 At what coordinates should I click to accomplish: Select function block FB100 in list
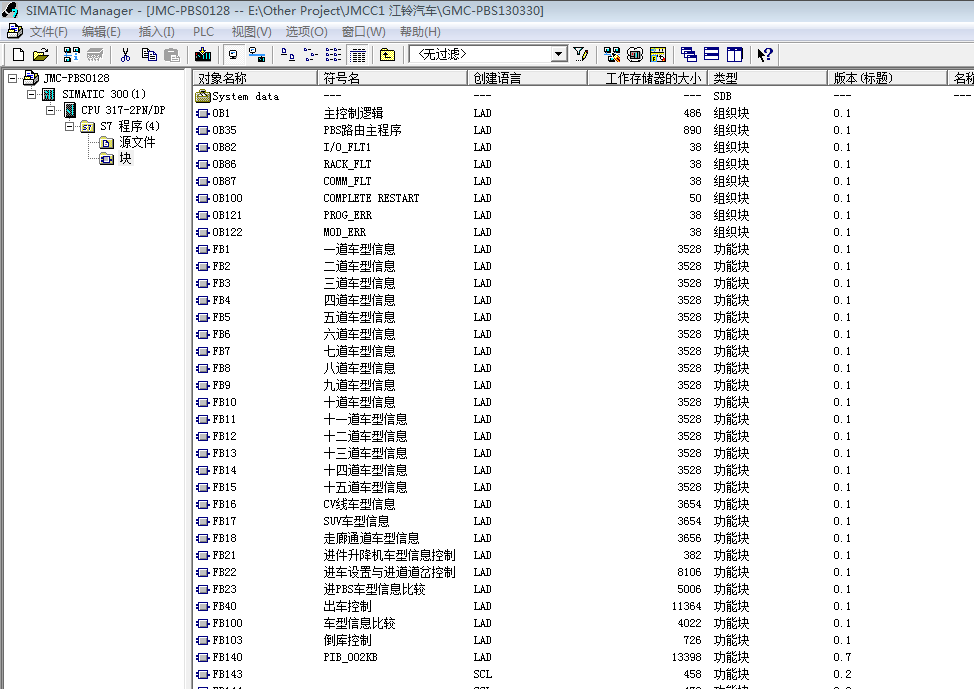219,623
